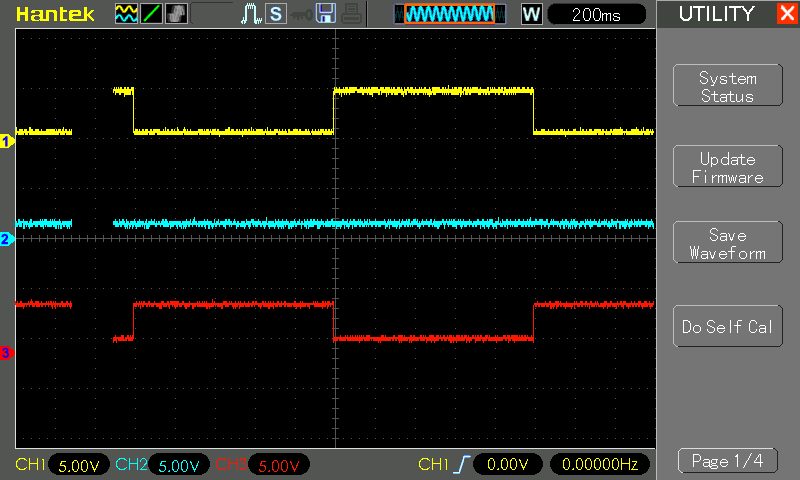Click the 200ms timebase readout

click(x=597, y=14)
